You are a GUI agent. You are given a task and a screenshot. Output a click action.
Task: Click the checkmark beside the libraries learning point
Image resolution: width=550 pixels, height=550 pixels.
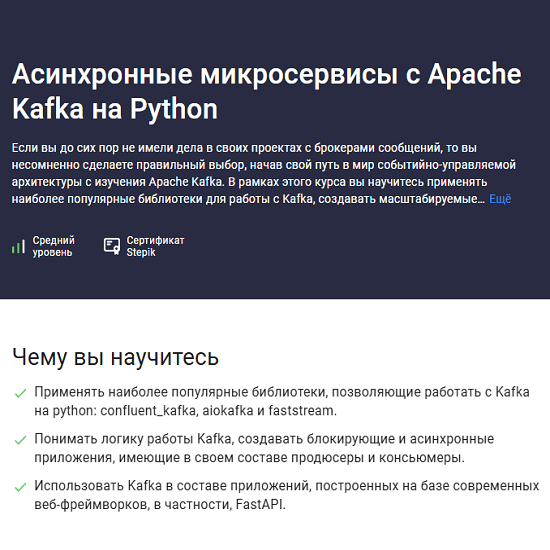tap(20, 393)
